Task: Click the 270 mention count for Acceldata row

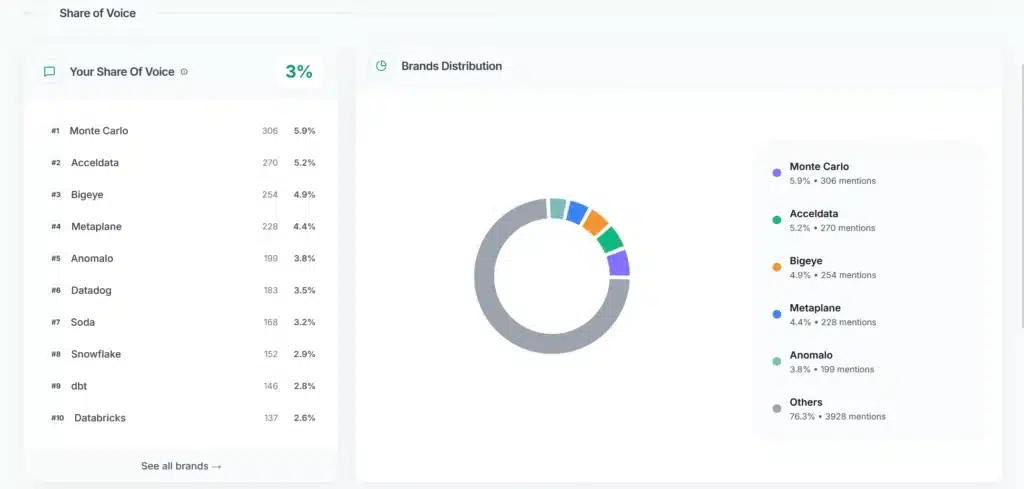Action: (270, 163)
